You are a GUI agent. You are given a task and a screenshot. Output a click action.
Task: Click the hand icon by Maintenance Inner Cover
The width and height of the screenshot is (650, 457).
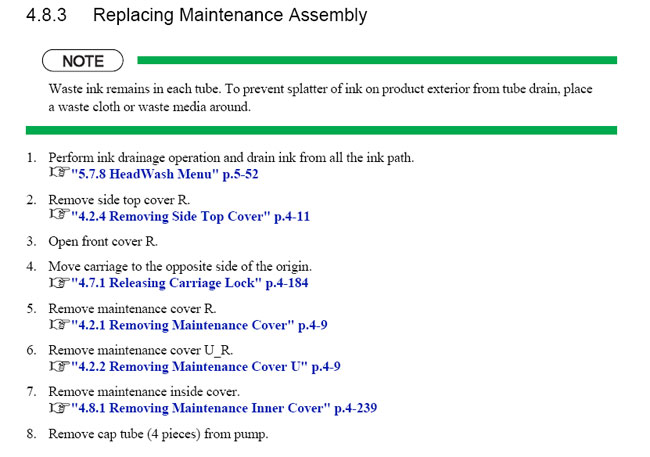tap(59, 407)
